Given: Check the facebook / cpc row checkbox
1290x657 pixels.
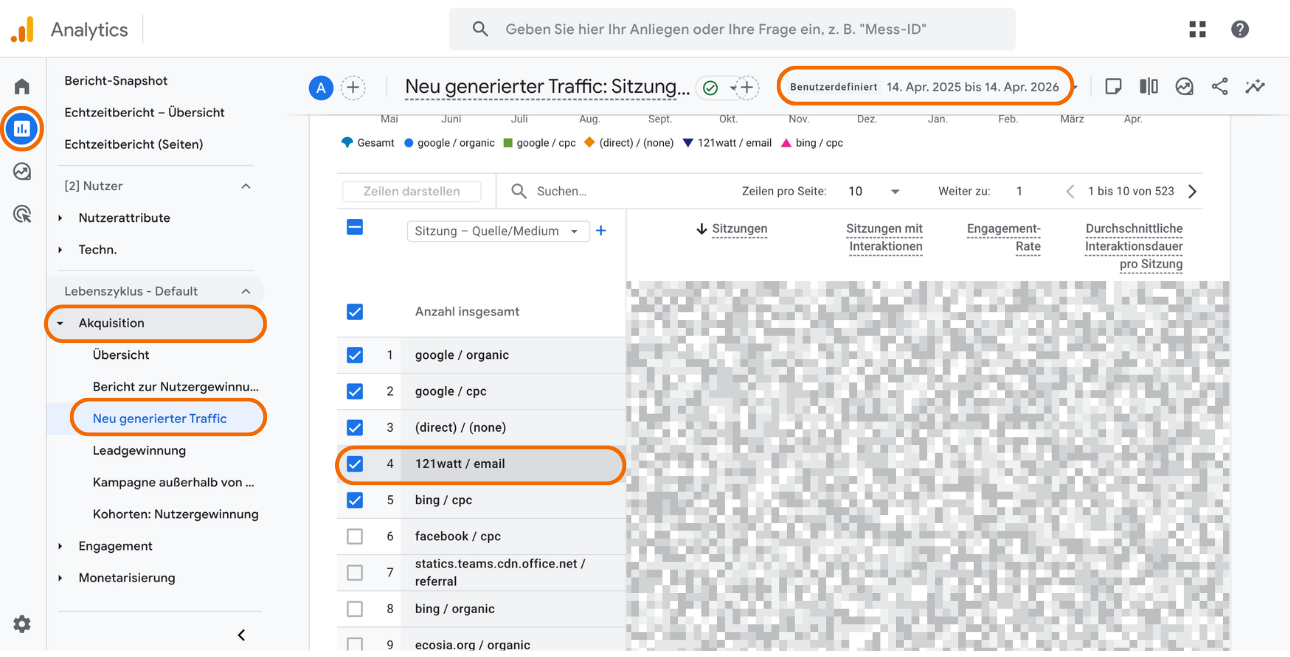Looking at the screenshot, I should click(355, 537).
